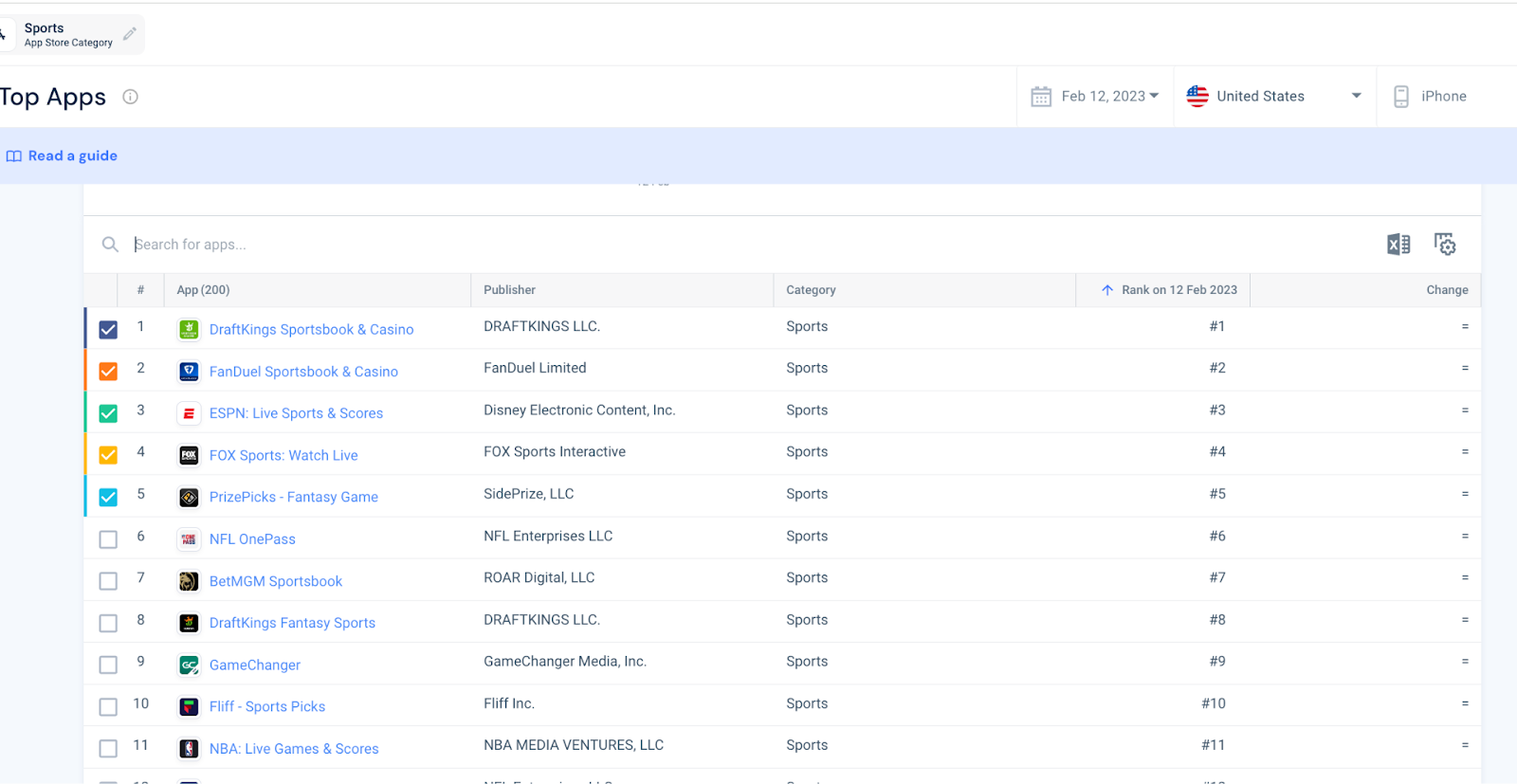Click the Fliff app icon
Image resolution: width=1517 pixels, height=784 pixels.
189,707
